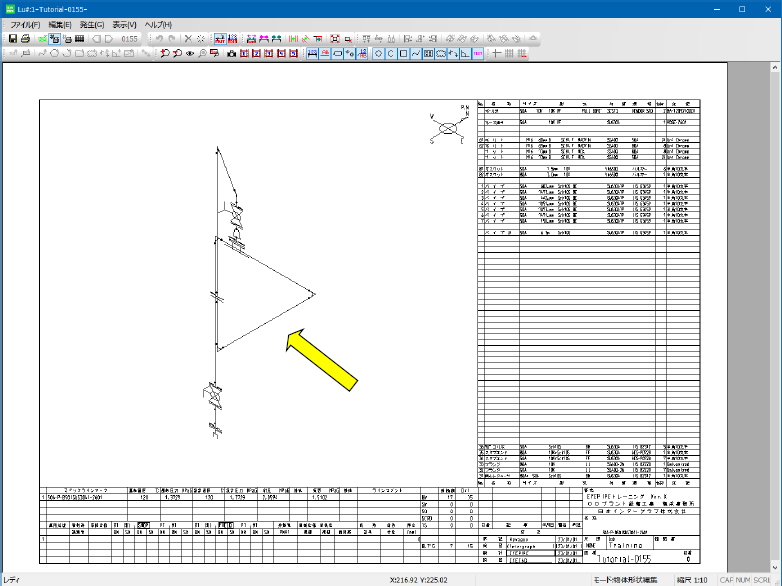Viewport: 782px width, 586px height.
Task: Click the grid icon with red mark
Action: point(522,53)
